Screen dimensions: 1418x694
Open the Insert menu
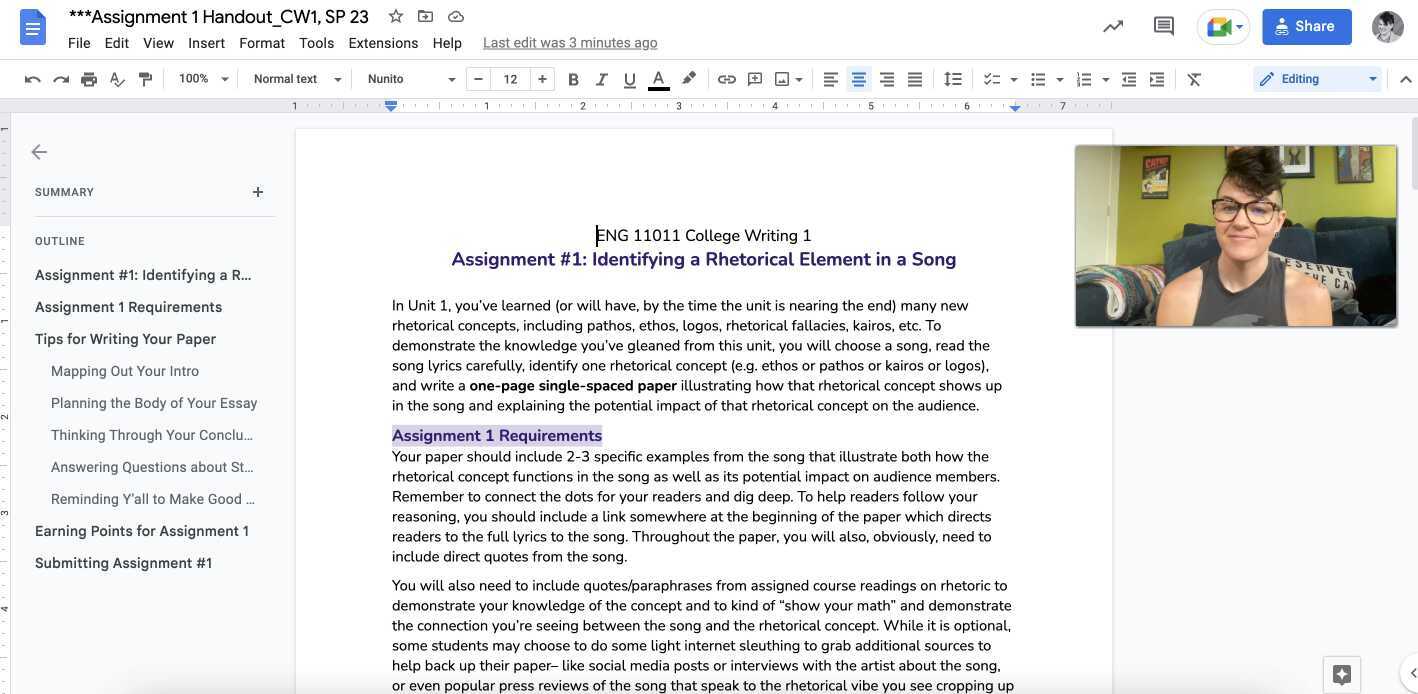[x=206, y=43]
